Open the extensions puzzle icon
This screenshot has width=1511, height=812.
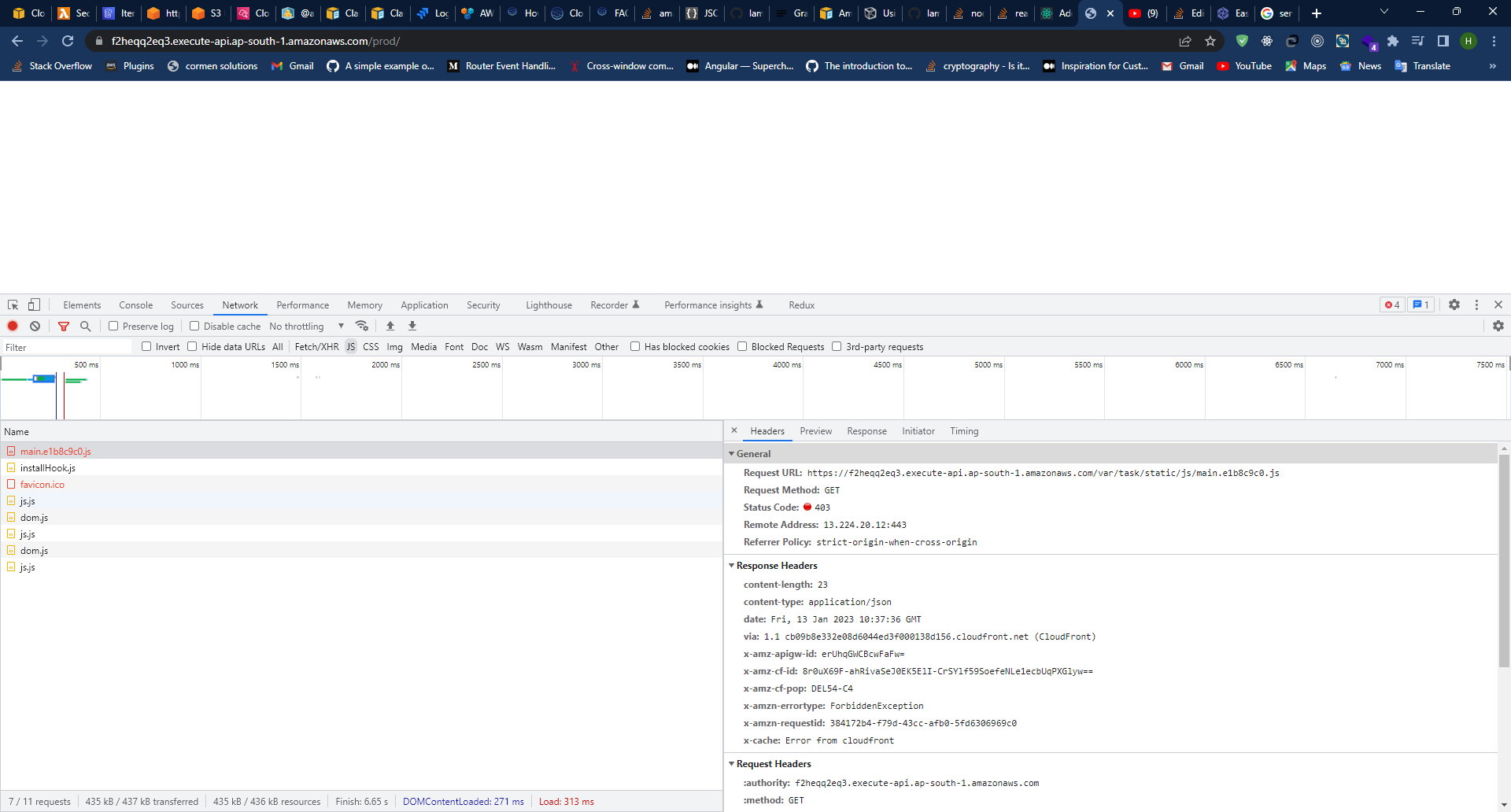1393,41
